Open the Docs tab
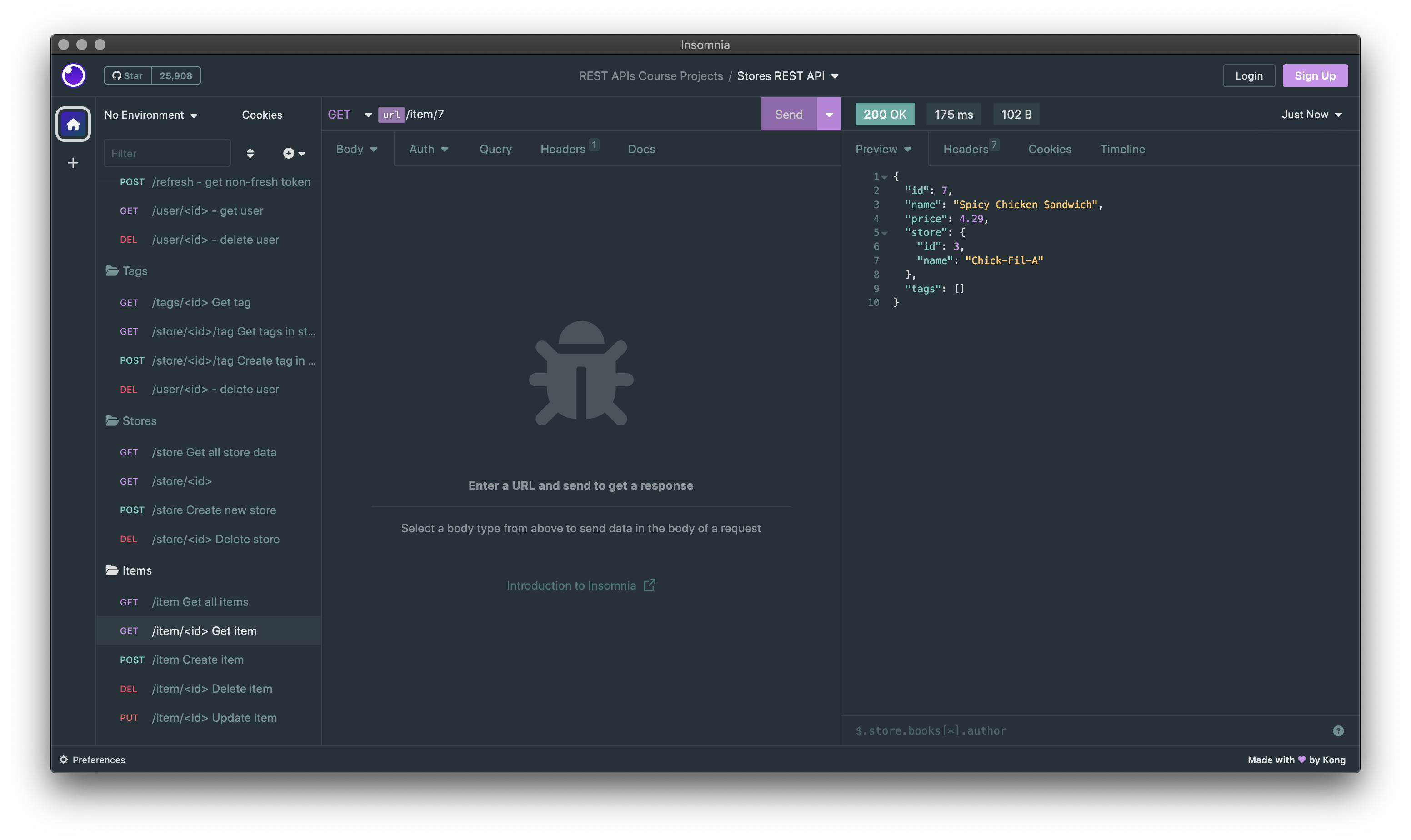Screen dimensions: 1411x840 pyautogui.click(x=641, y=149)
